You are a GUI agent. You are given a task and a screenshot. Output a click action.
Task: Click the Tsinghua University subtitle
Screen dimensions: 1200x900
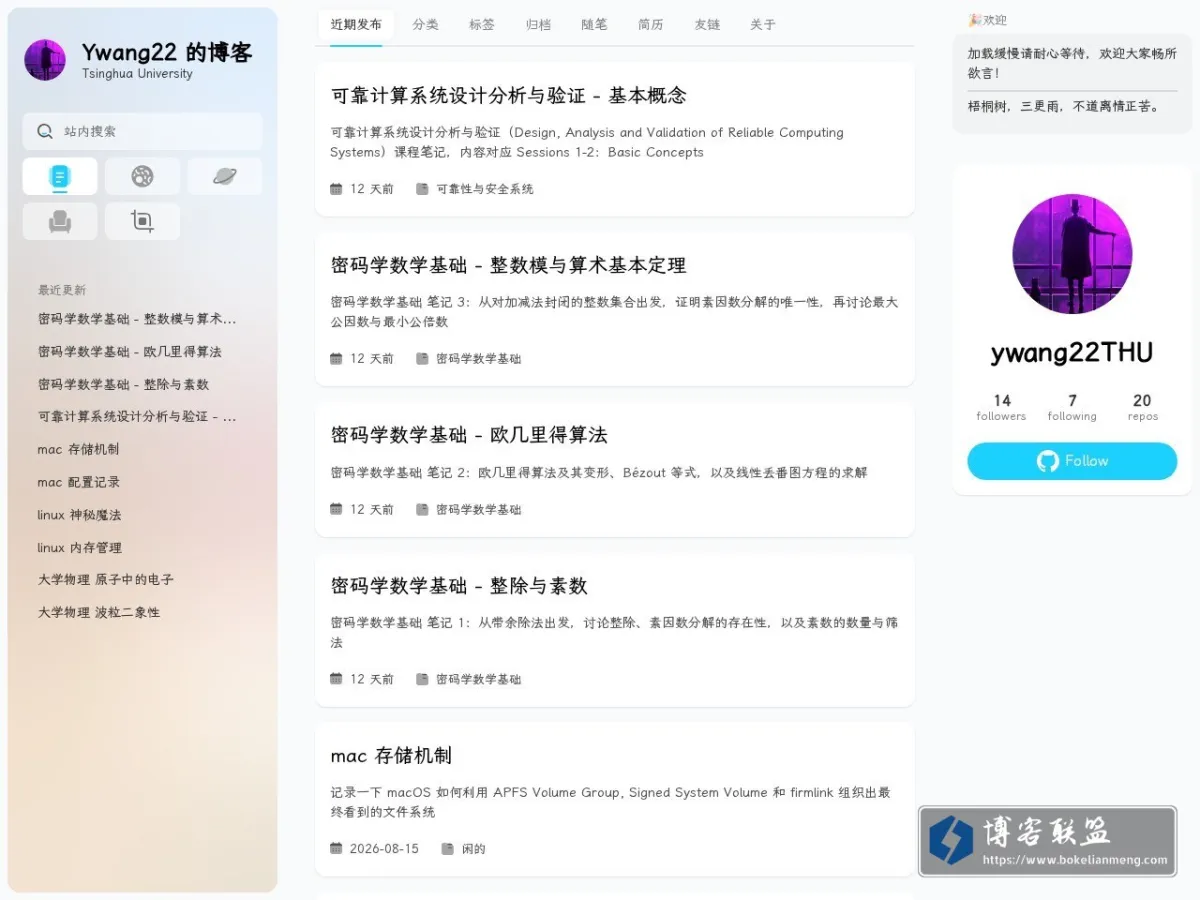[x=137, y=74]
